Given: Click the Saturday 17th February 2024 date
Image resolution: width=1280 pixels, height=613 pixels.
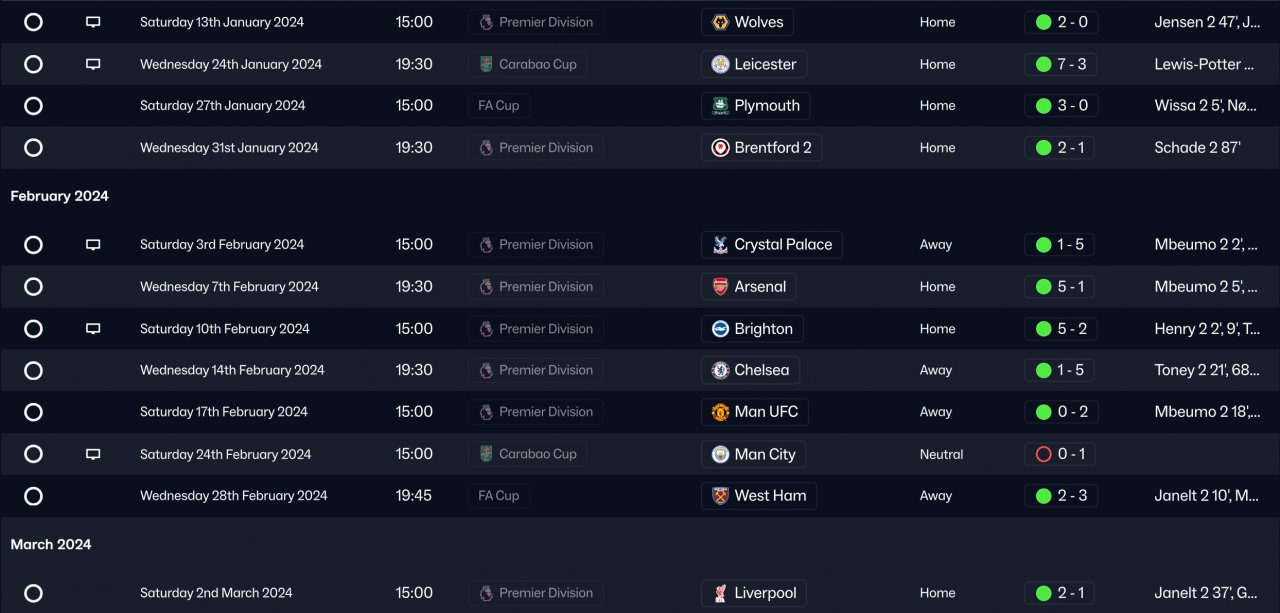Looking at the screenshot, I should pos(224,412).
